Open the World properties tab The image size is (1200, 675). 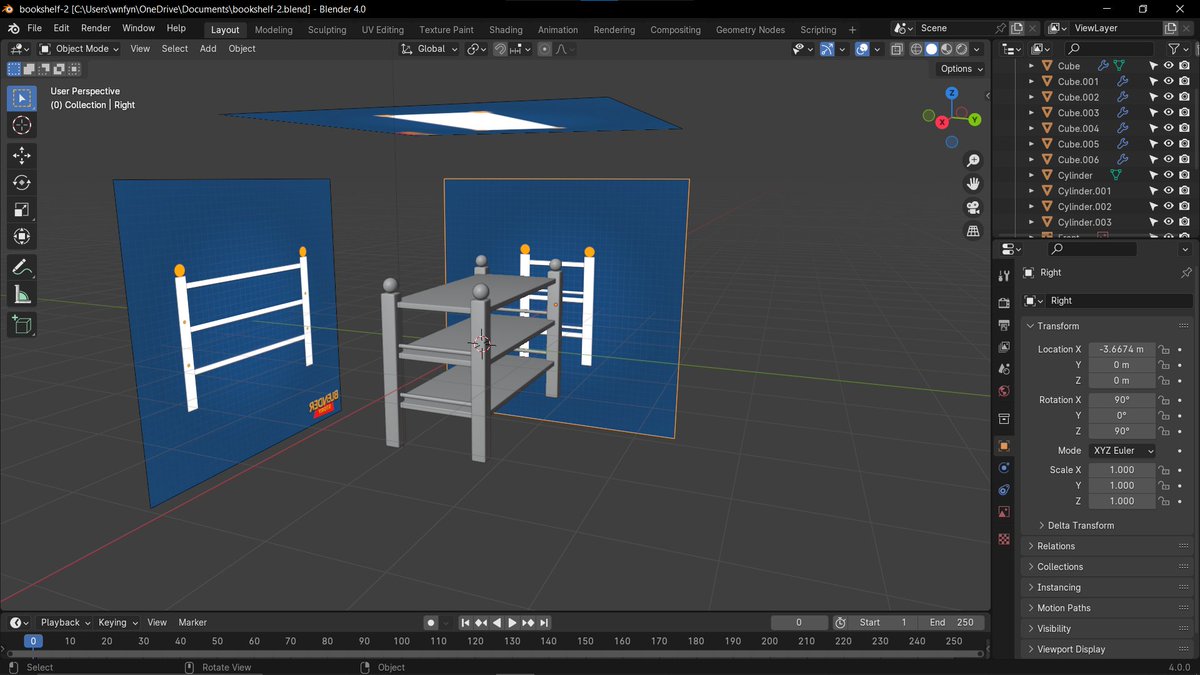click(x=1004, y=391)
